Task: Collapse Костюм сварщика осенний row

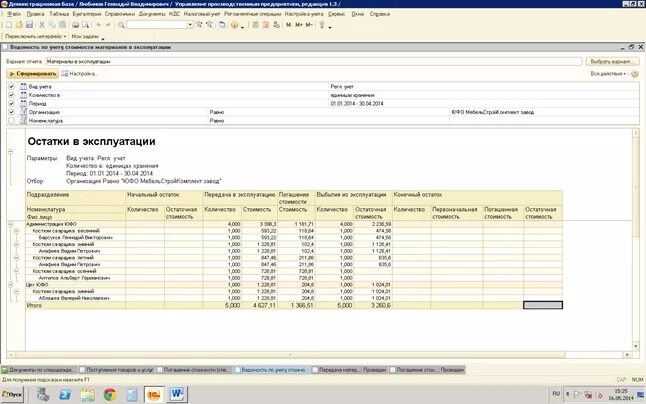Action: (x=16, y=271)
